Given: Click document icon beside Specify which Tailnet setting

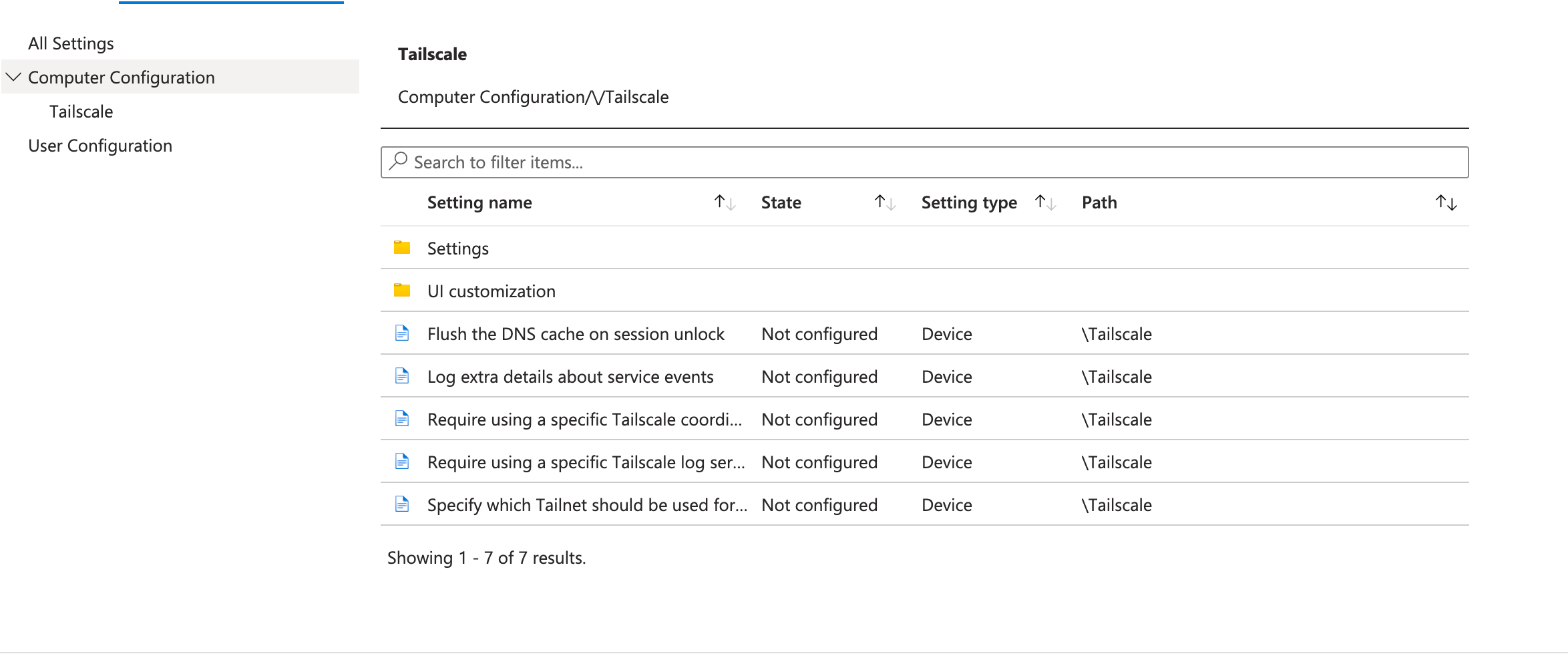Looking at the screenshot, I should (x=401, y=504).
